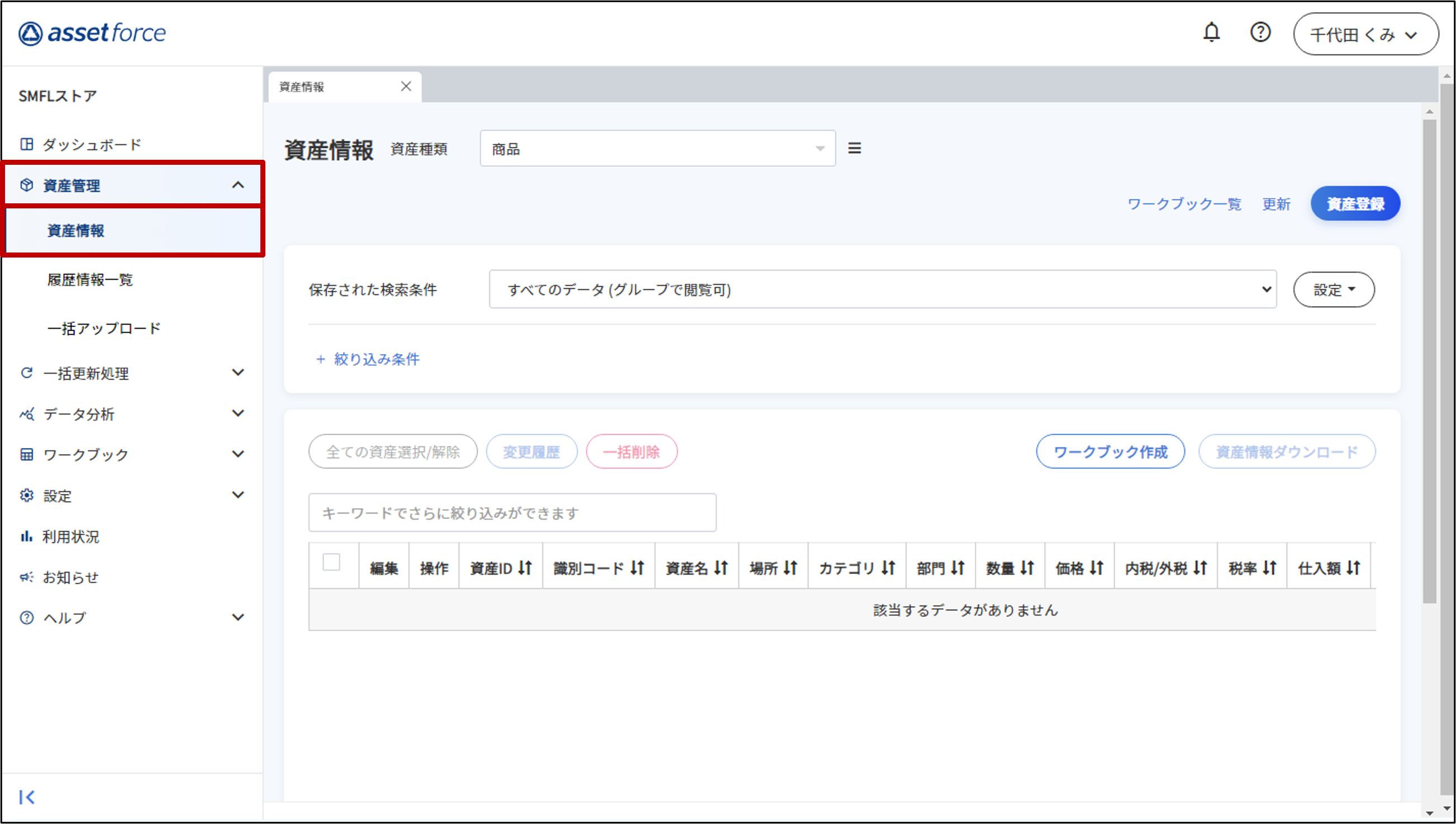Click the 設定 gear icon in the sidebar
1456x824 pixels.
pos(27,494)
